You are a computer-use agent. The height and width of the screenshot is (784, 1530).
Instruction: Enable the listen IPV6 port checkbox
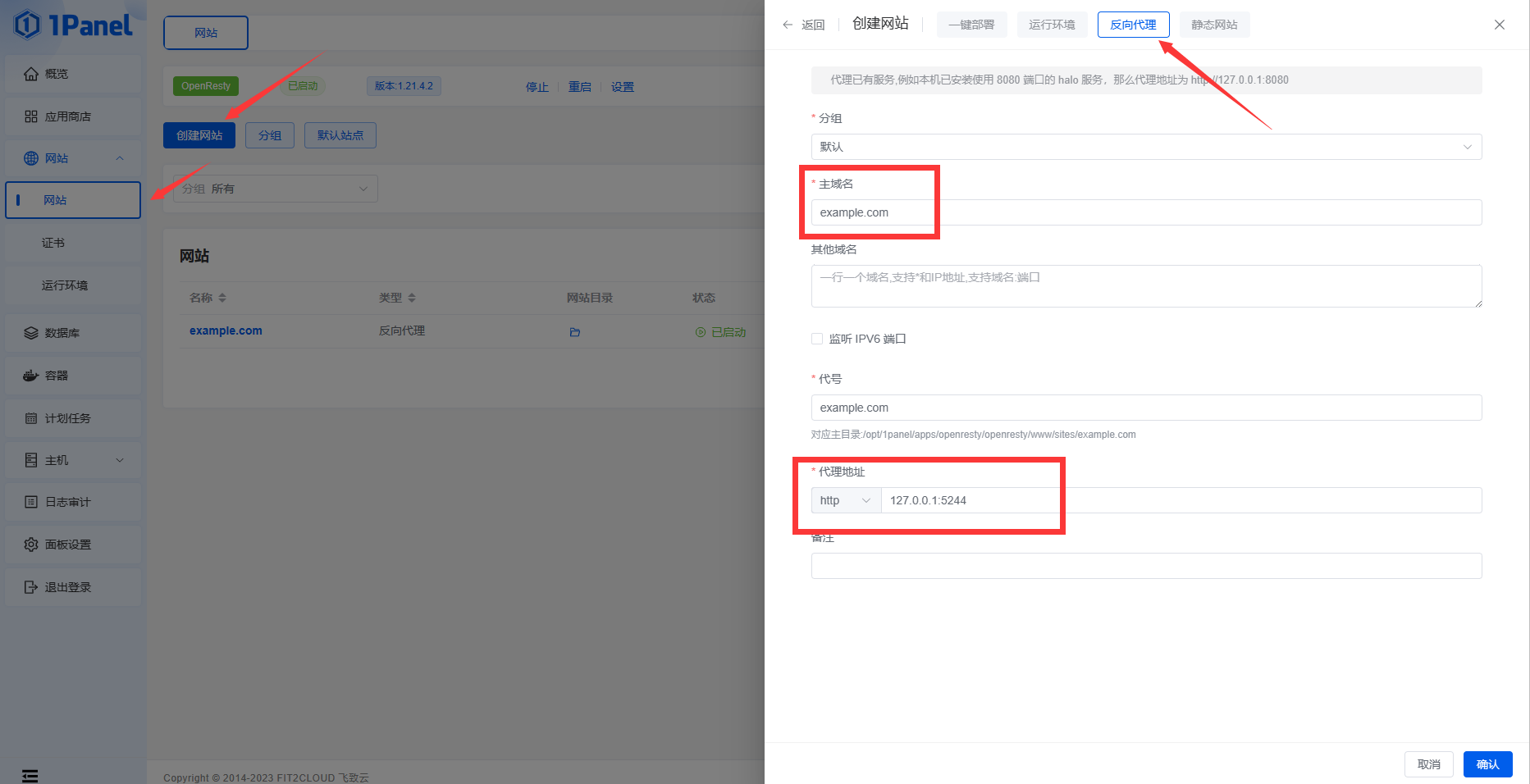[x=817, y=339]
